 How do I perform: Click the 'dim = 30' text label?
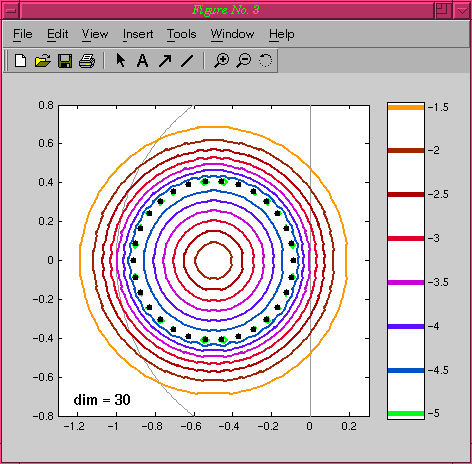point(102,400)
